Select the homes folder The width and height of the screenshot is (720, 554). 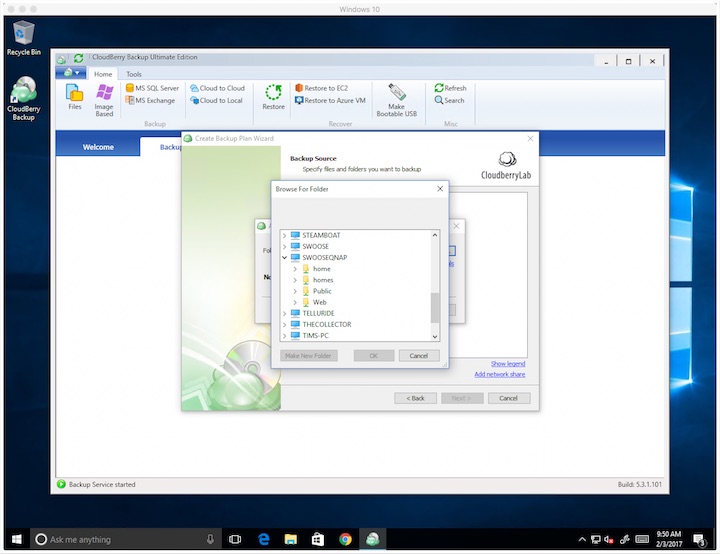323,280
